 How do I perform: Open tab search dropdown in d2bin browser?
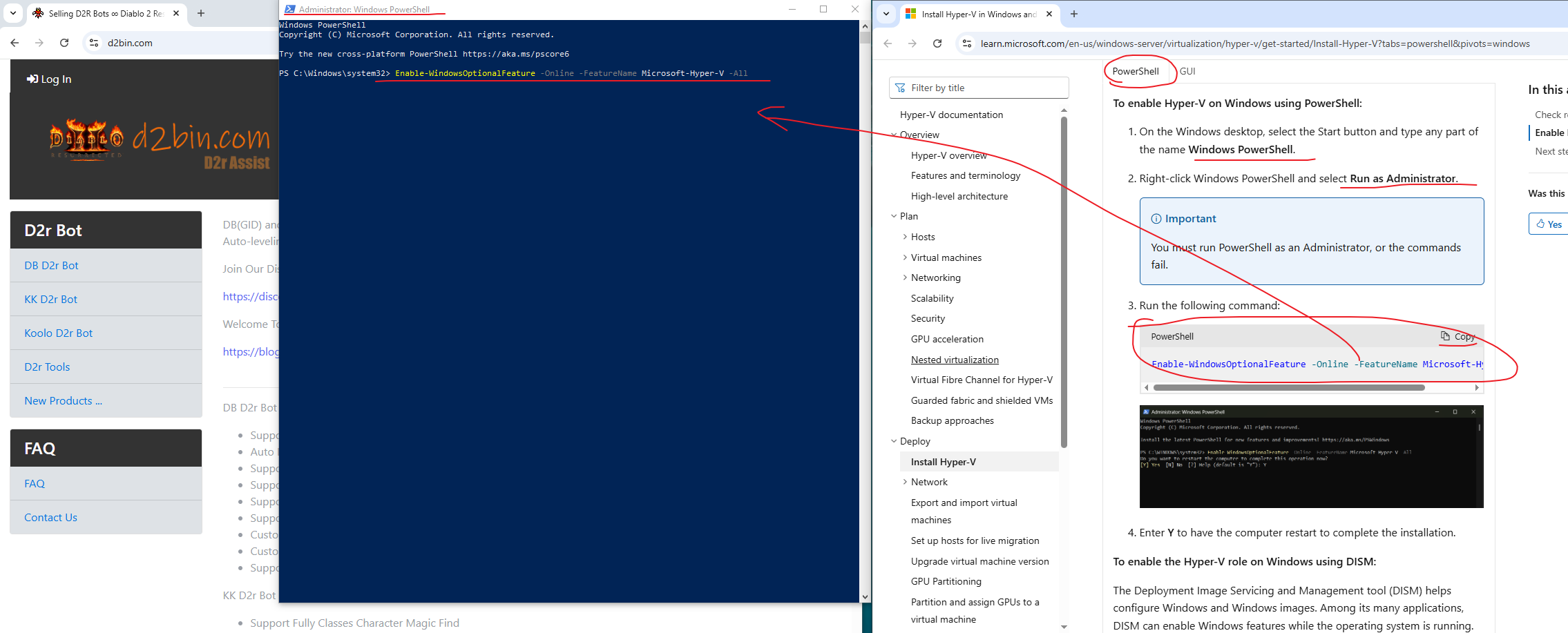pos(13,13)
